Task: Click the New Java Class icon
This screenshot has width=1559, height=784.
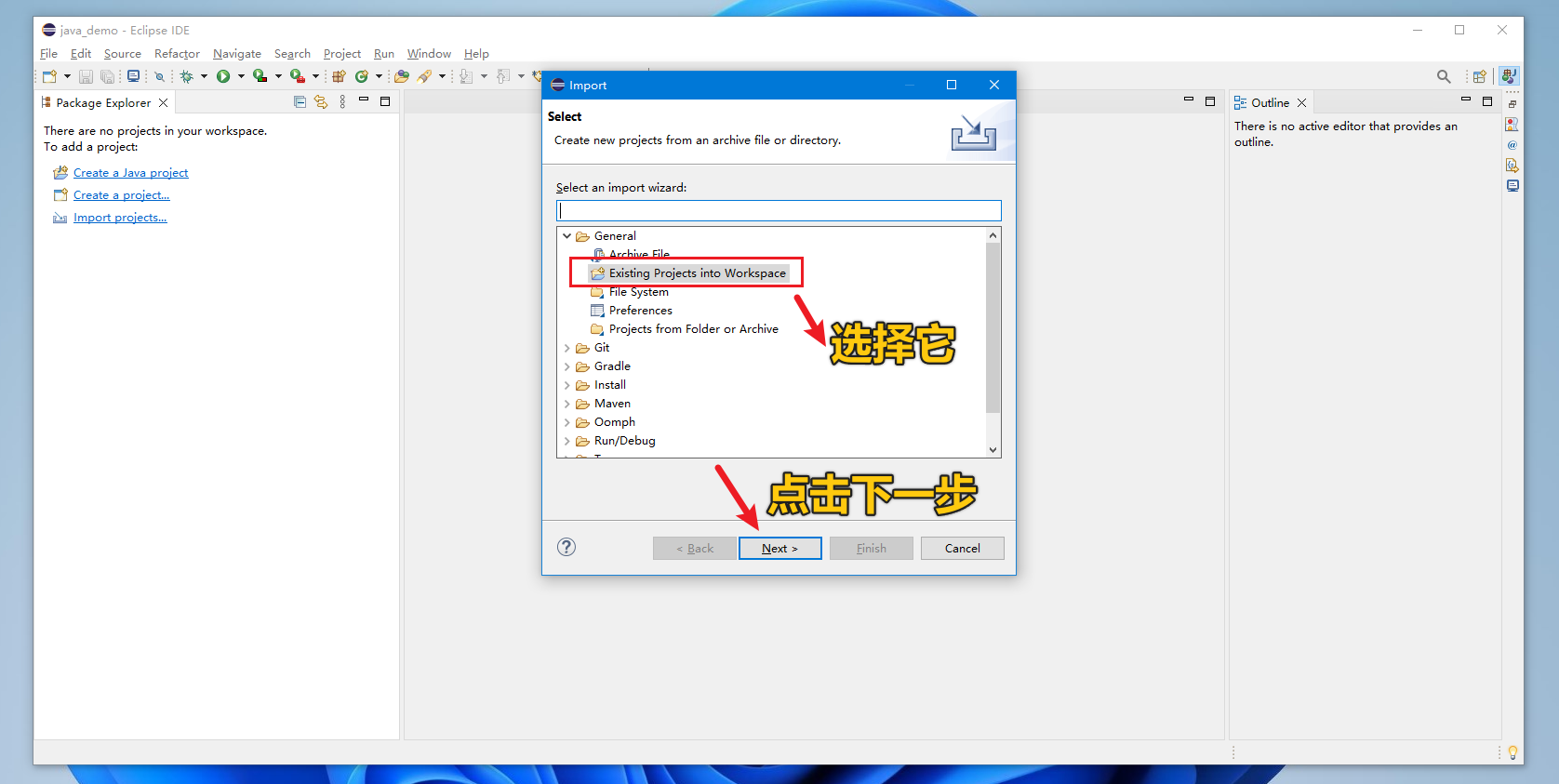Action: click(362, 76)
